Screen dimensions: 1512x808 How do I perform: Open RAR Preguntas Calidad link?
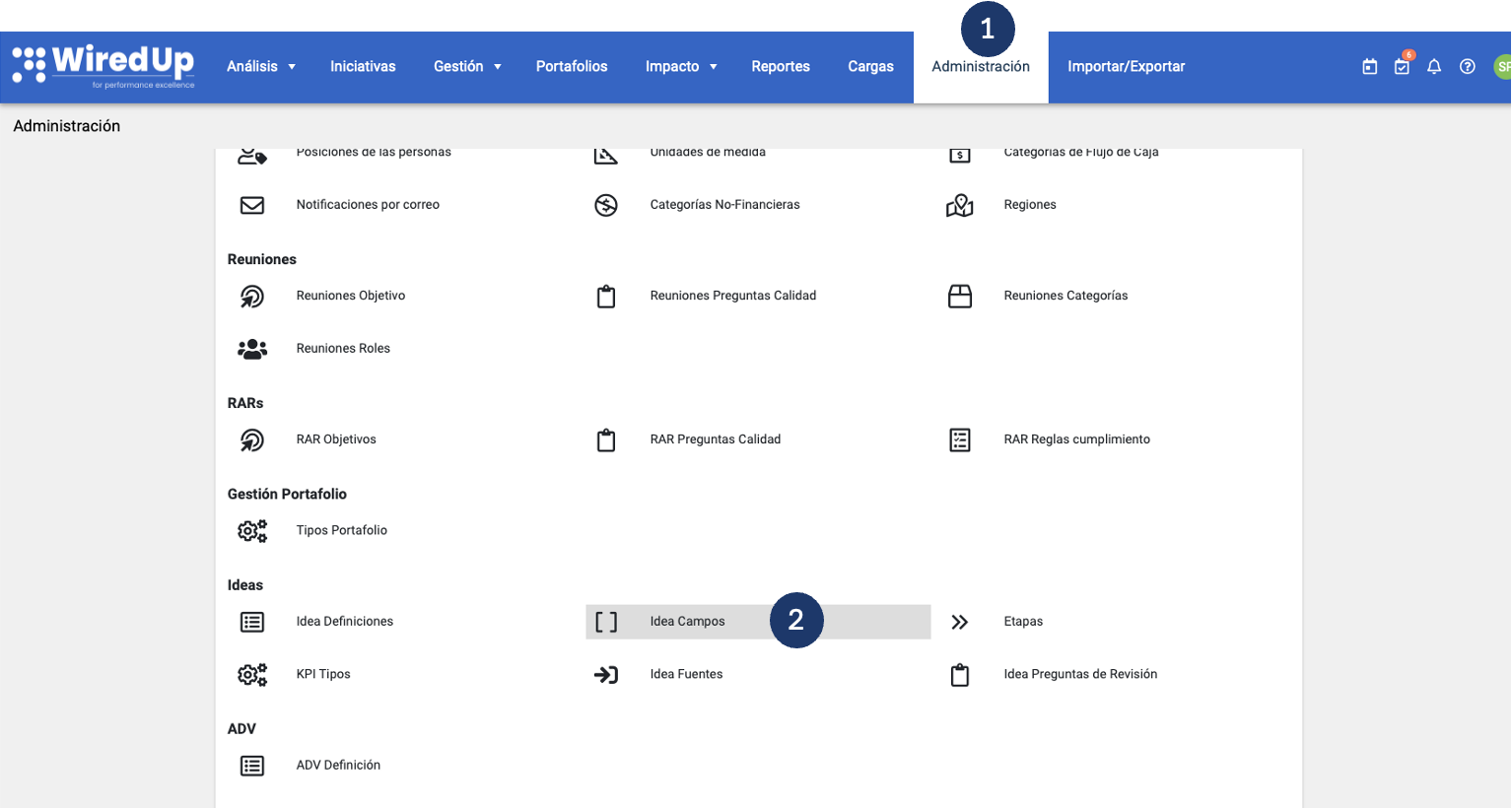pos(716,439)
